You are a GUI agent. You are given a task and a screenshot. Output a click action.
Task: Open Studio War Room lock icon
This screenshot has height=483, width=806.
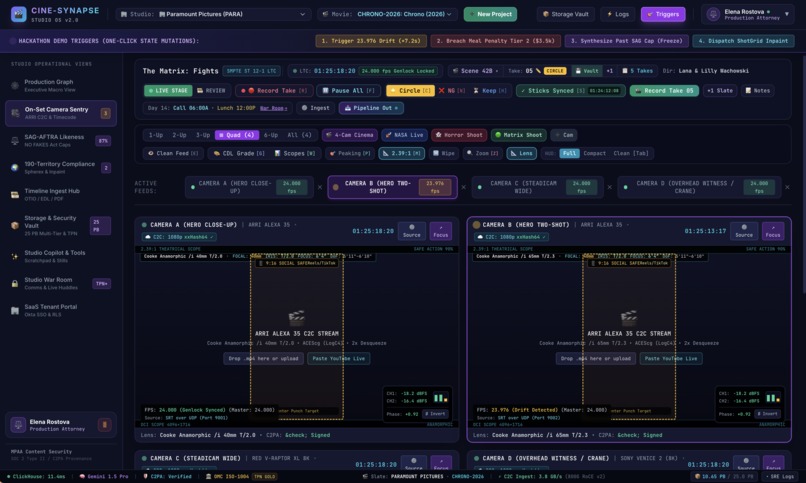click(15, 283)
